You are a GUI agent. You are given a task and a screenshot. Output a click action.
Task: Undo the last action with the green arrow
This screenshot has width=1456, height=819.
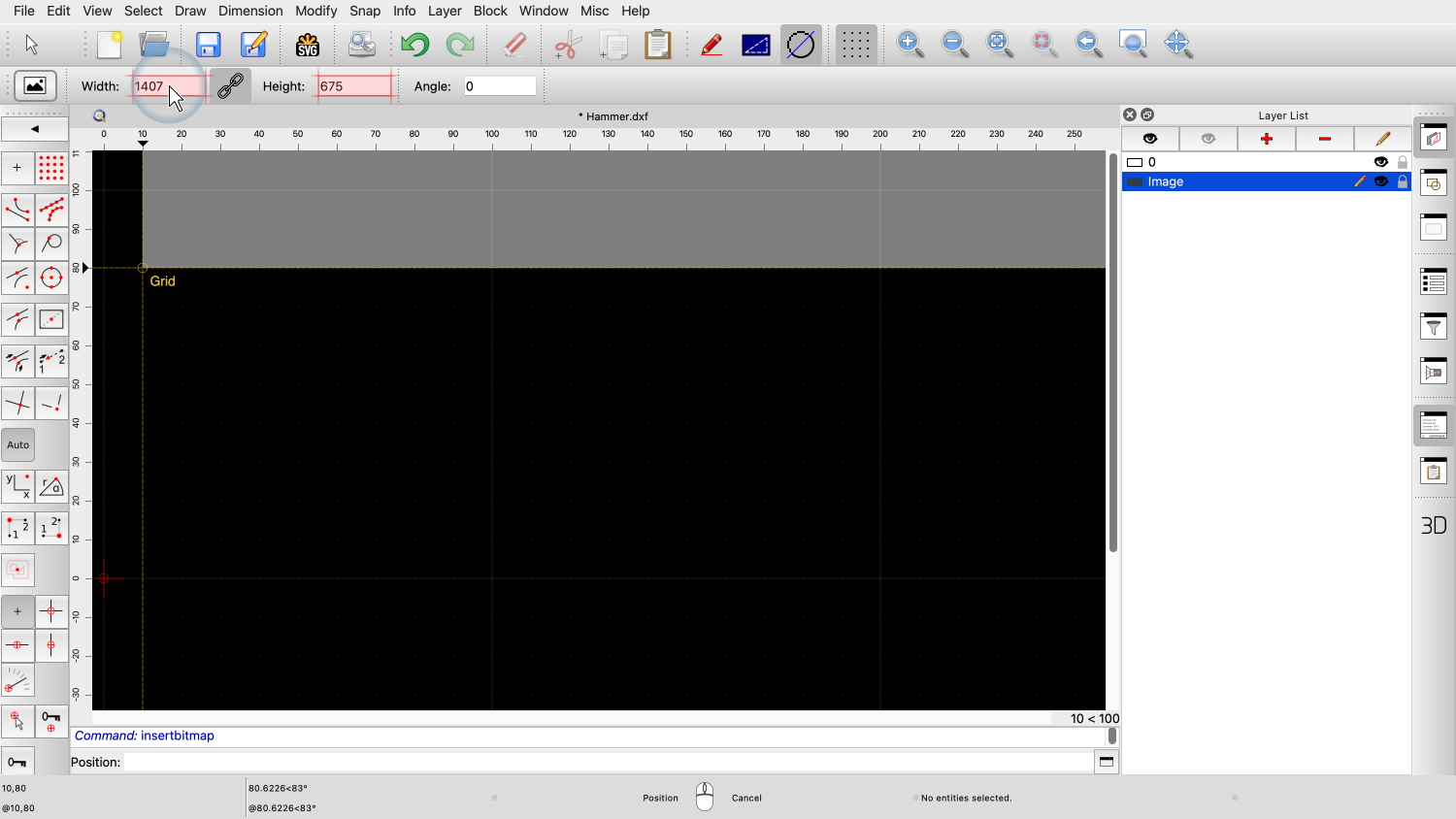[x=414, y=45]
